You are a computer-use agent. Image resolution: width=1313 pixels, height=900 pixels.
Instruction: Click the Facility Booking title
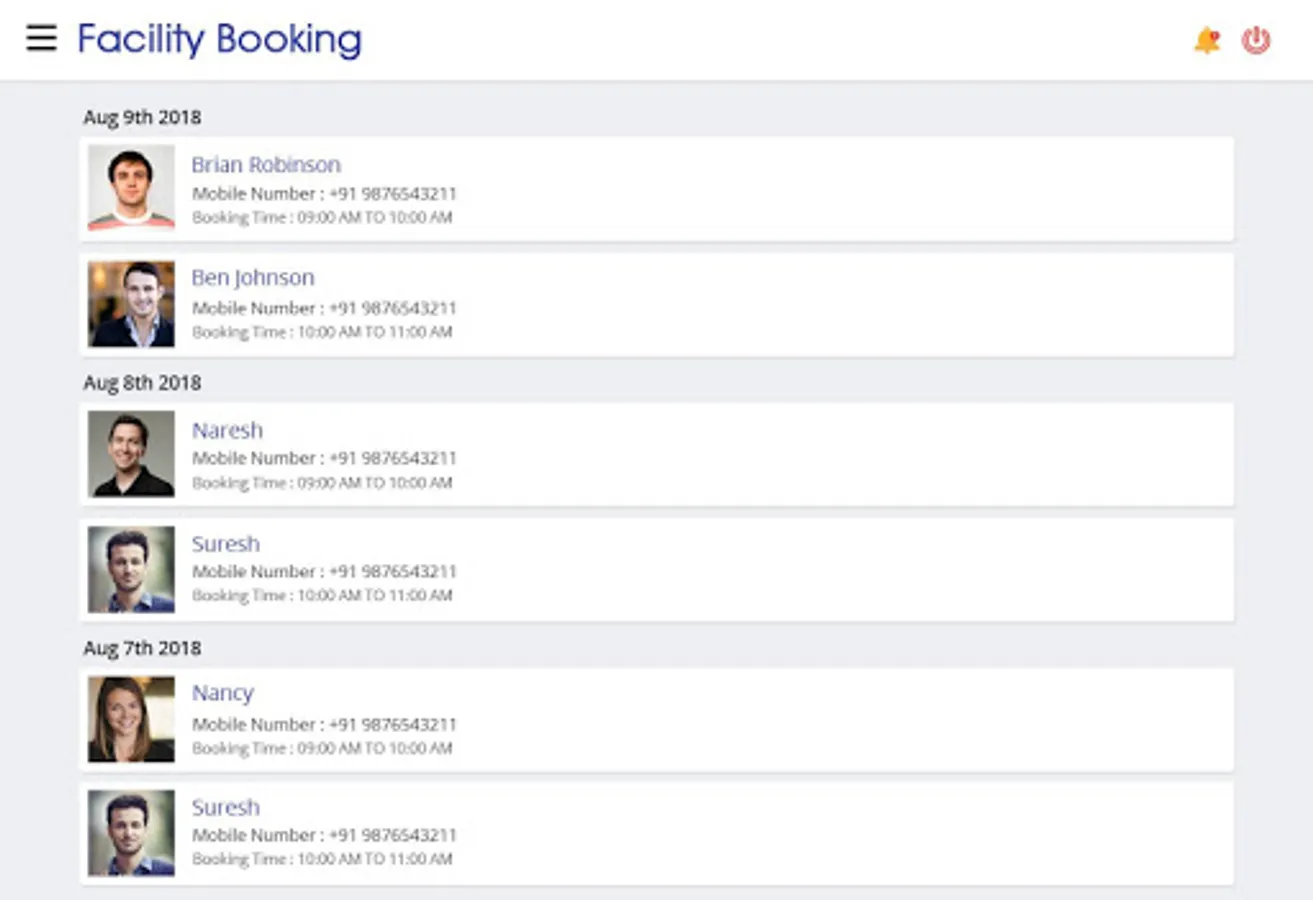[x=219, y=39]
